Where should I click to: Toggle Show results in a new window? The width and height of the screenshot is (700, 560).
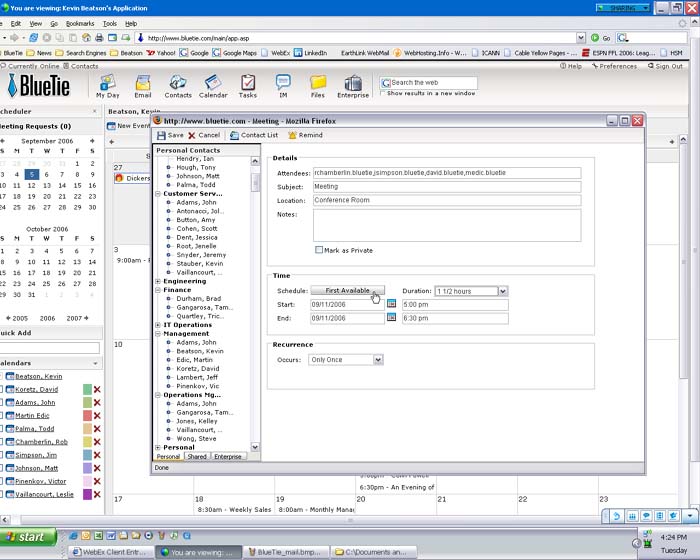(x=383, y=93)
